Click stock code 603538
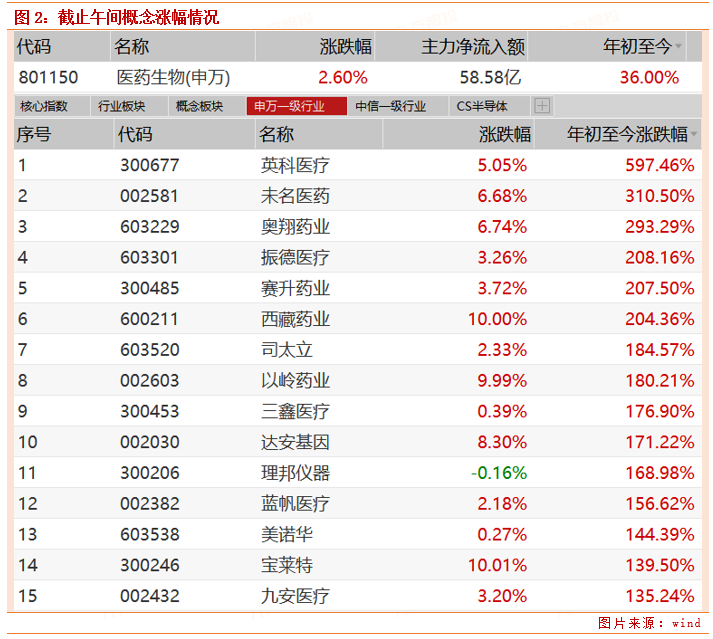The height and width of the screenshot is (639, 713). (150, 534)
